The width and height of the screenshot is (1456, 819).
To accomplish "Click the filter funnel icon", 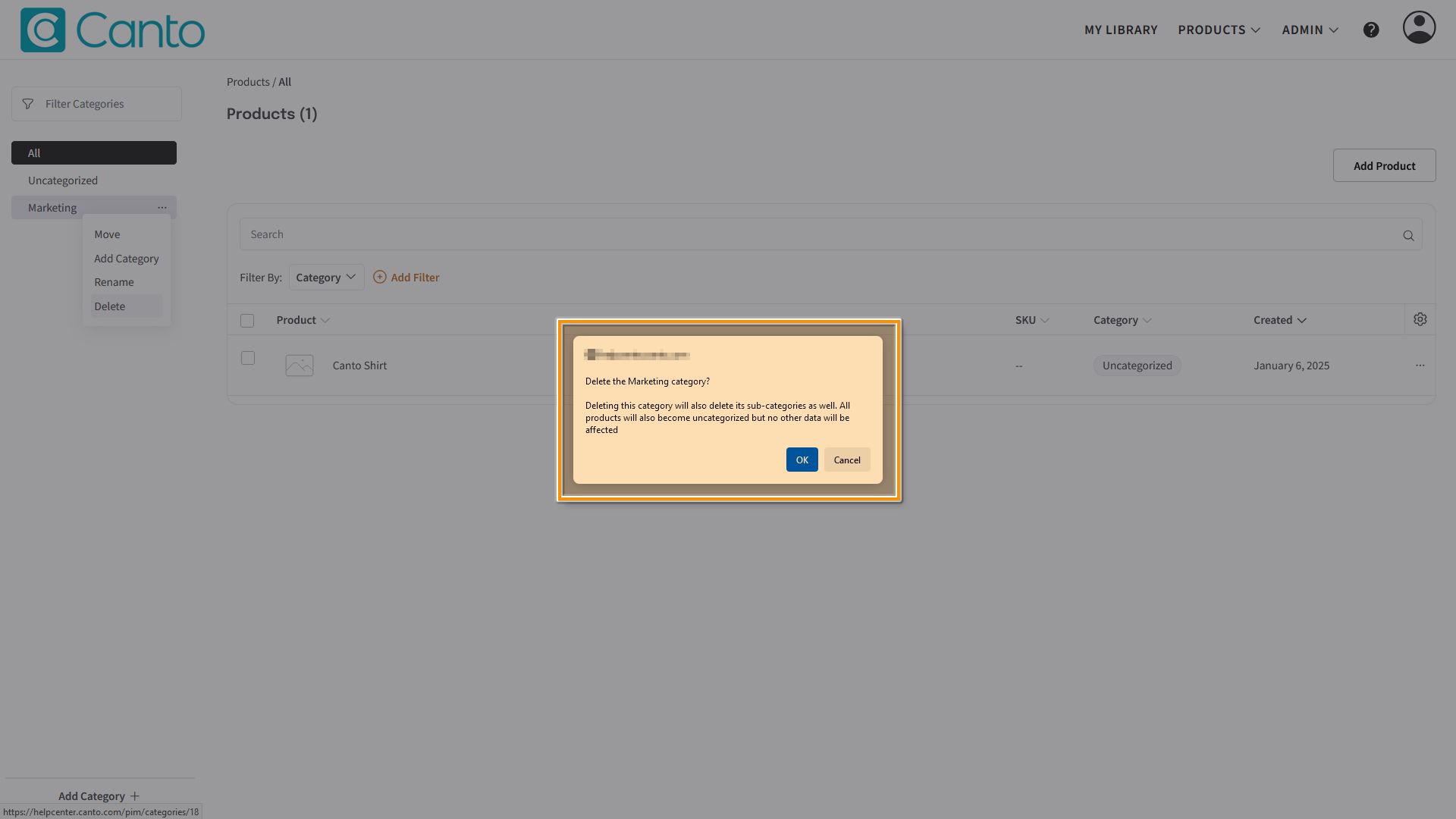I will (28, 104).
